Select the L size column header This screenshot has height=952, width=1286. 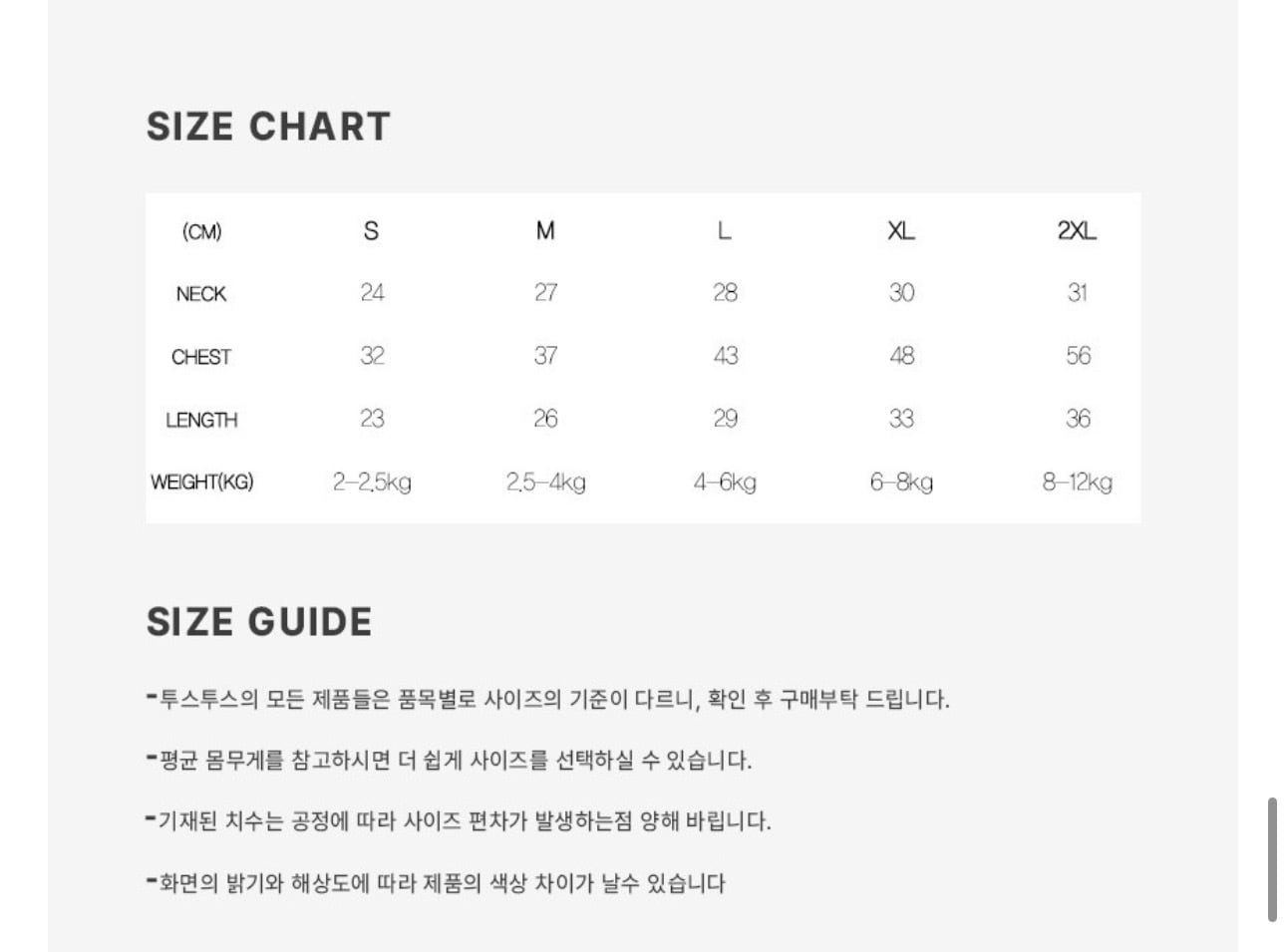coord(725,231)
